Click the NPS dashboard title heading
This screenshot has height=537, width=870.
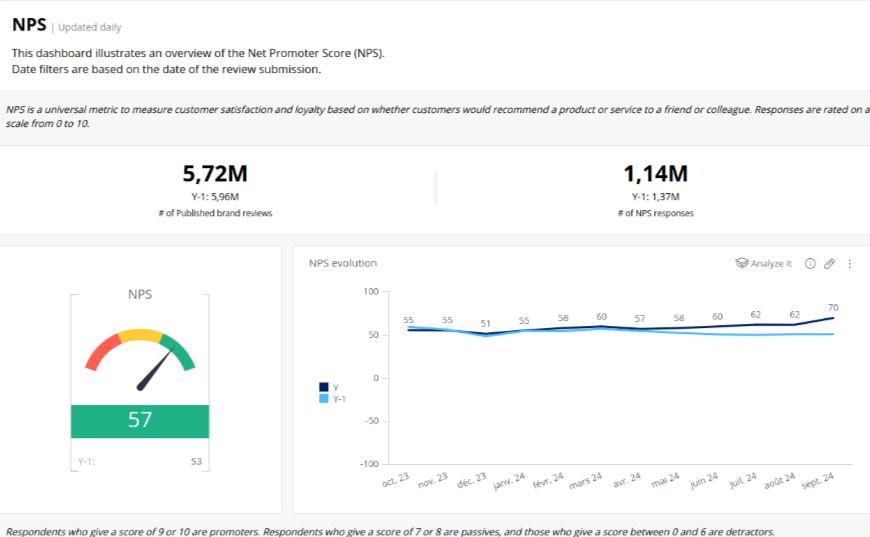pyautogui.click(x=29, y=26)
